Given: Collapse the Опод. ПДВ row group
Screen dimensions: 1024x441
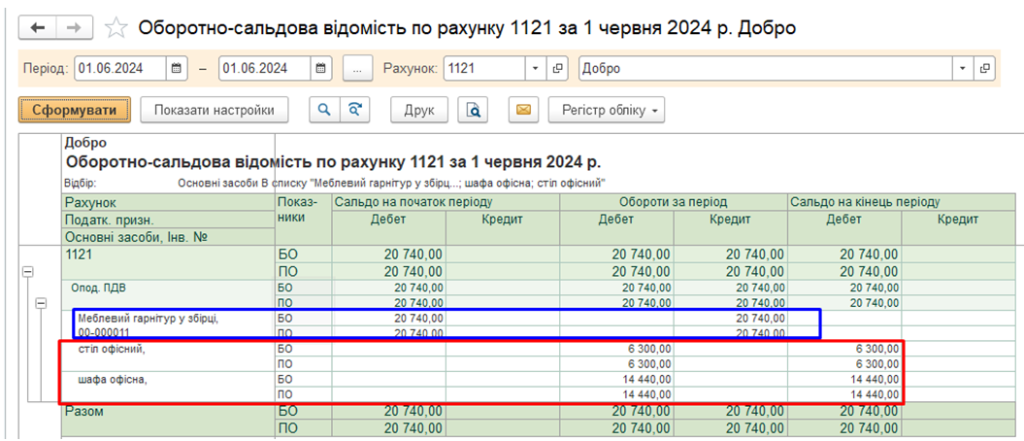Looking at the screenshot, I should (x=41, y=302).
